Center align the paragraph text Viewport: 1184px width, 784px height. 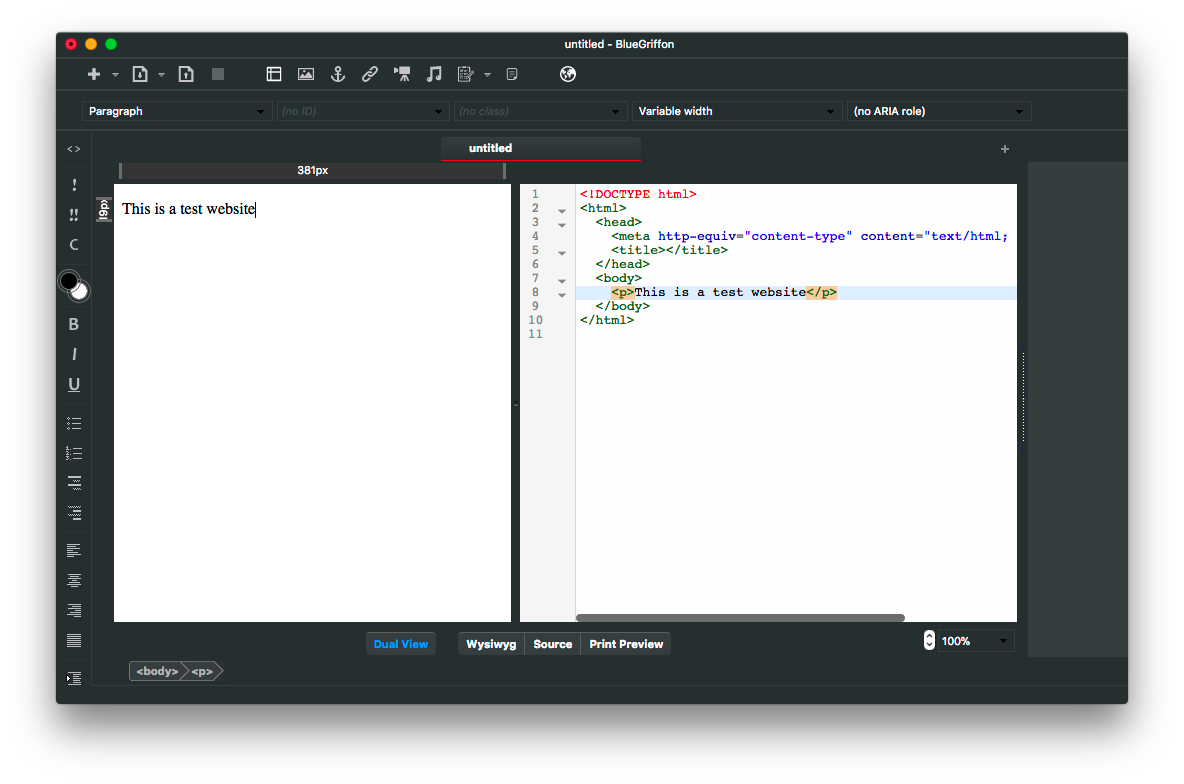pyautogui.click(x=74, y=580)
